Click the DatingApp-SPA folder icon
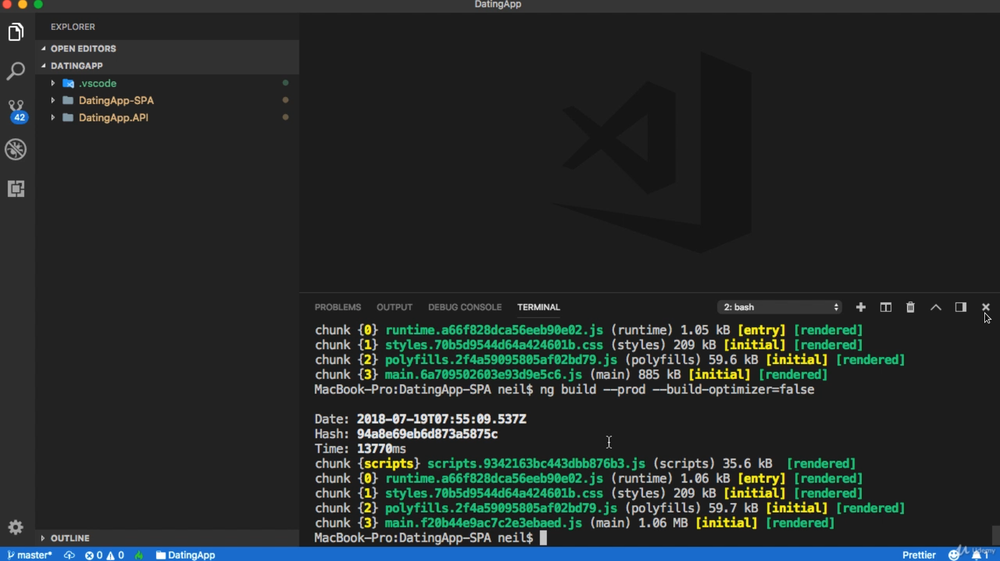 (68, 100)
